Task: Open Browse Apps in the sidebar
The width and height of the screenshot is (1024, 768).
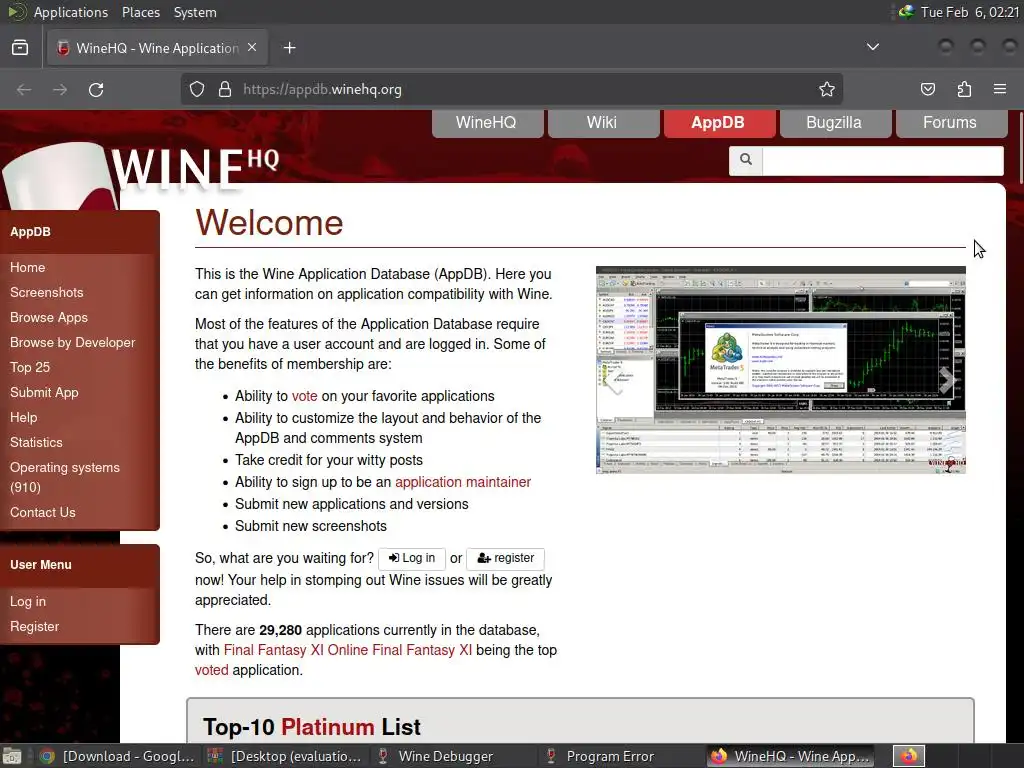Action: pos(48,317)
